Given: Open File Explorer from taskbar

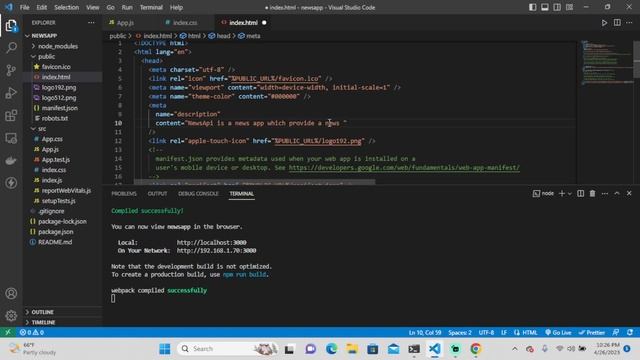Looking at the screenshot, I should coord(352,349).
